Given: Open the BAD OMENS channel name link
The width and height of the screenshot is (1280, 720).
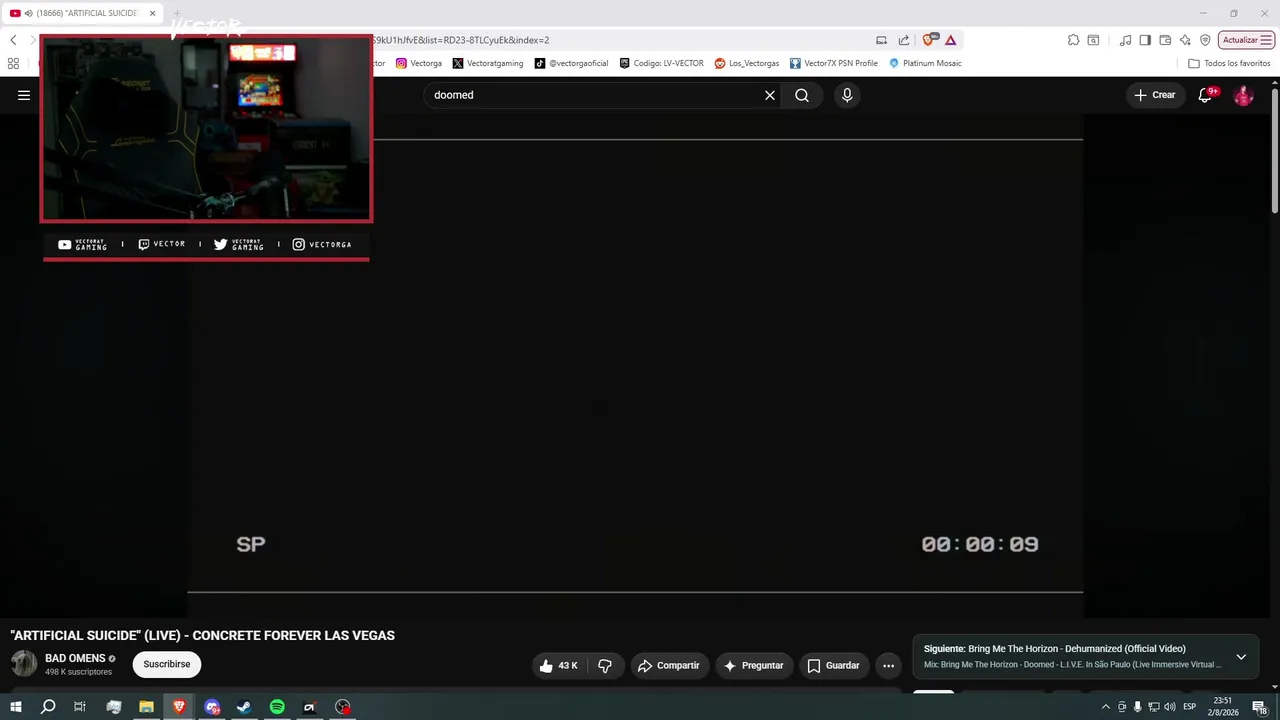Looking at the screenshot, I should tap(75, 658).
